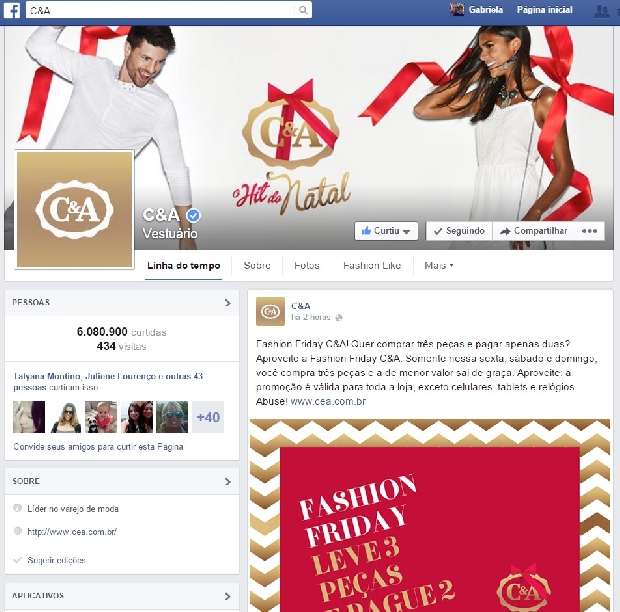Image resolution: width=620 pixels, height=612 pixels.
Task: Open the three-dots more actions button
Action: pyautogui.click(x=589, y=231)
